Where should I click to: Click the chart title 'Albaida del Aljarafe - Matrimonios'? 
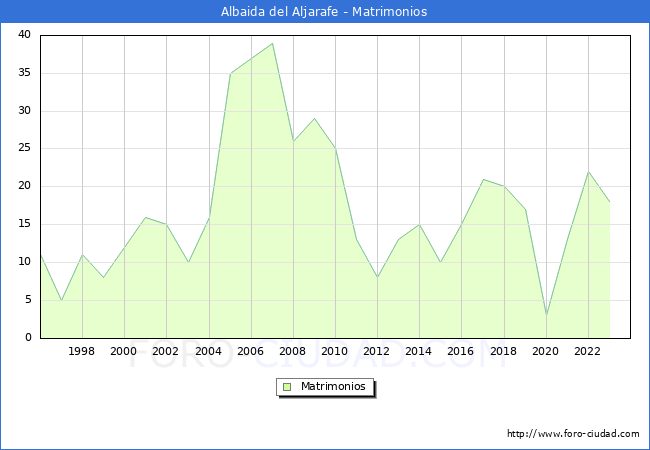[x=324, y=12]
